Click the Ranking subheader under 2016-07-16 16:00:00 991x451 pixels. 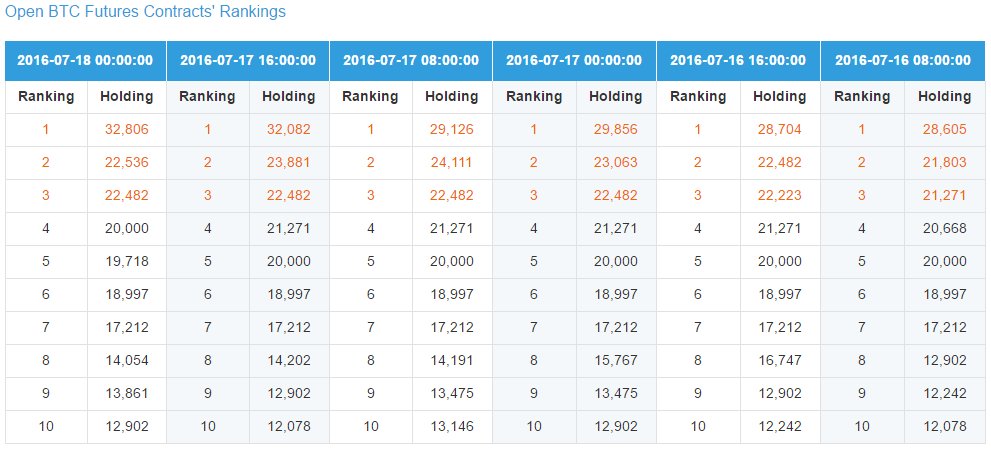[698, 97]
